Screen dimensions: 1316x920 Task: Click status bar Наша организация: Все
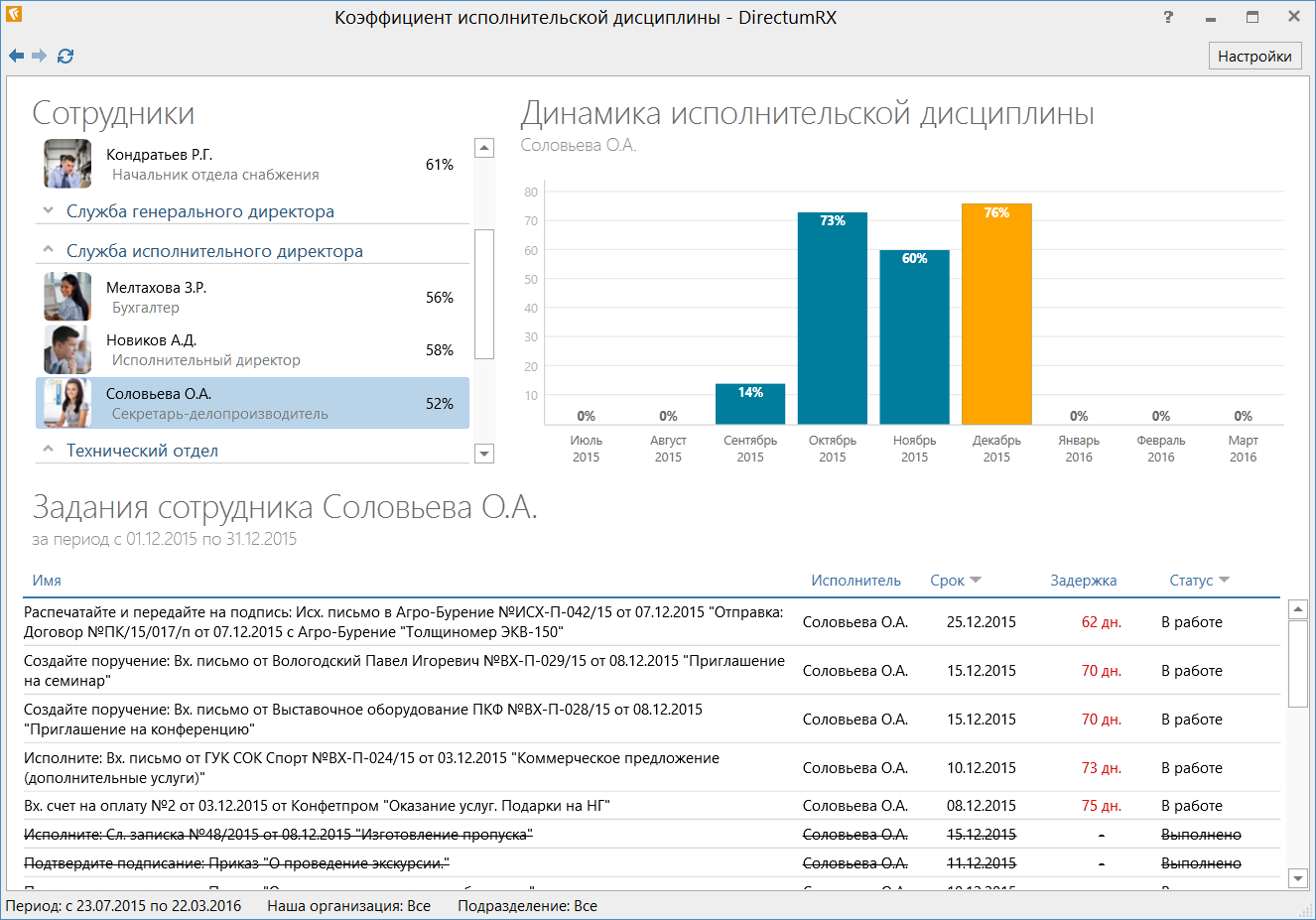348,906
